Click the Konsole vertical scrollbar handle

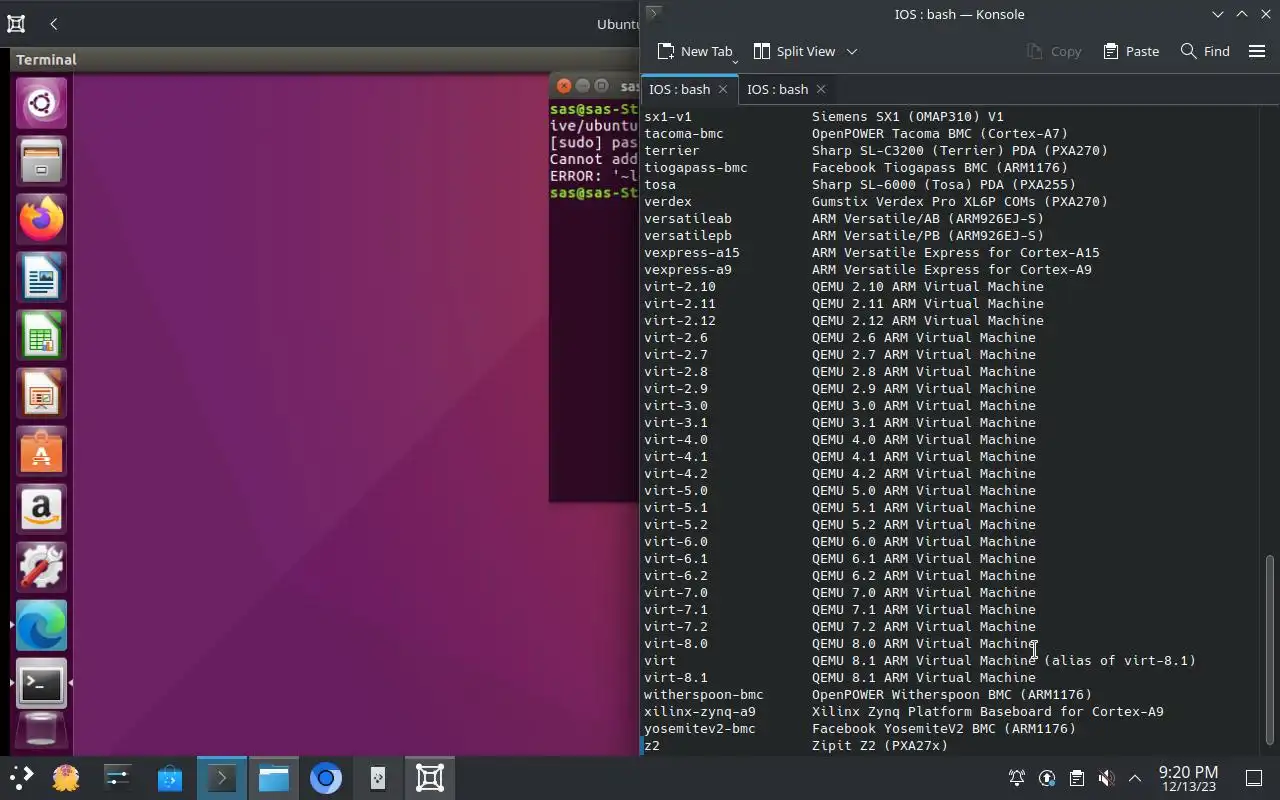click(x=1271, y=650)
